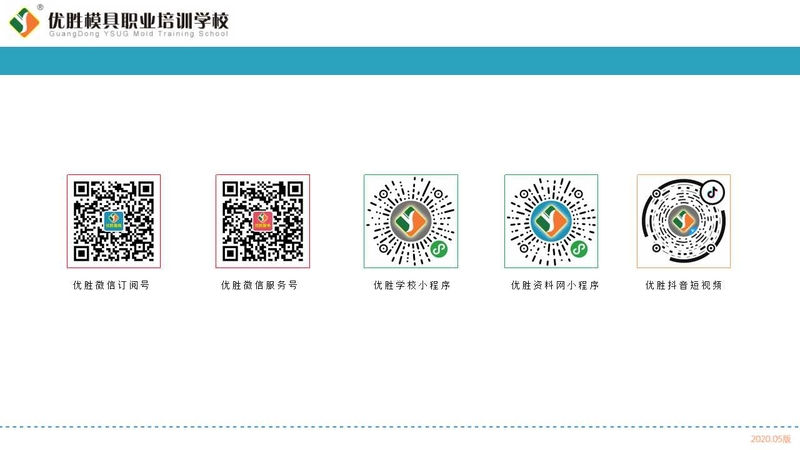The height and width of the screenshot is (450, 800).
Task: Click the 2020.05版 version text
Action: coord(770,439)
